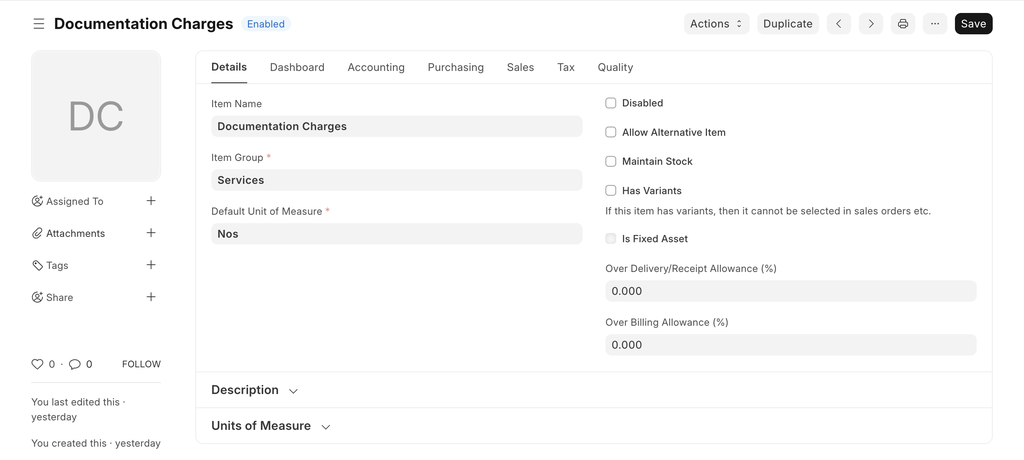Open the Purchasing tab
1024x460 pixels.
(455, 67)
